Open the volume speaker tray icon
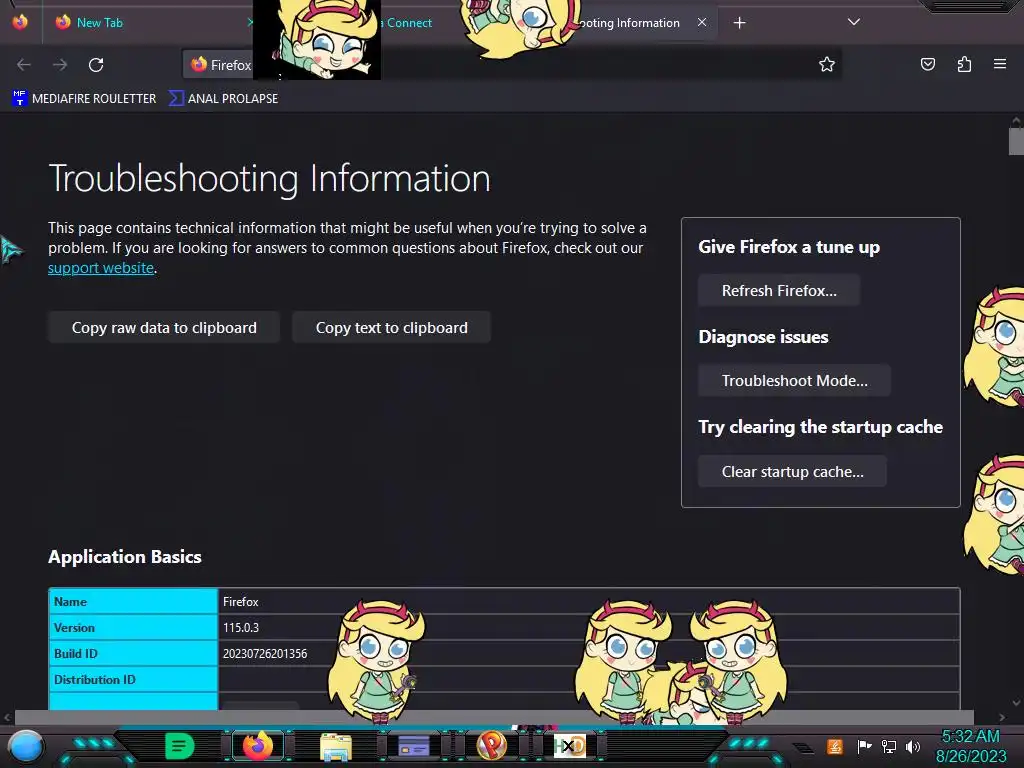This screenshot has height=768, width=1024. [913, 746]
